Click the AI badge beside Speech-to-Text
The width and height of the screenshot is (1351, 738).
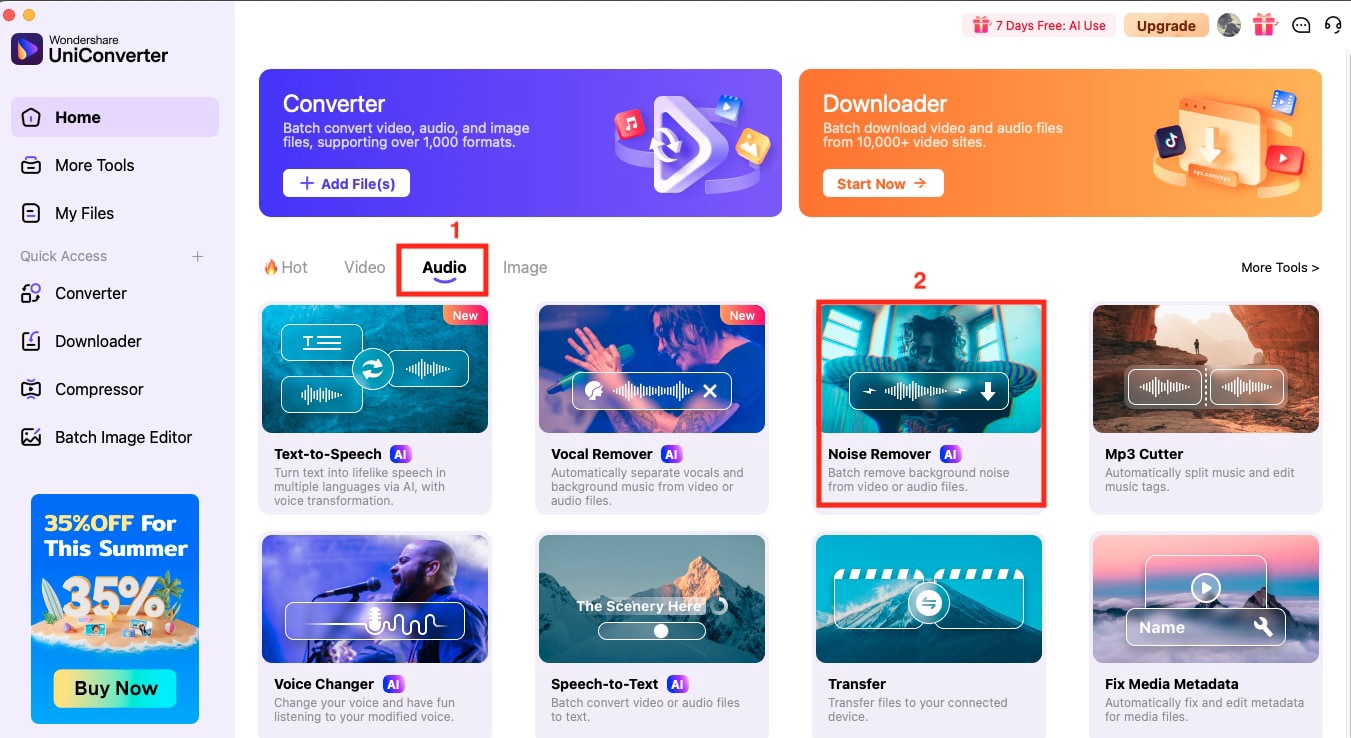click(677, 684)
